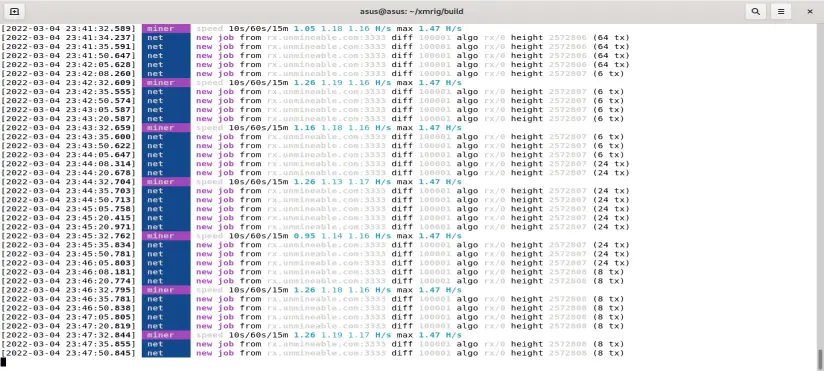Click the terminal cursor block

(3, 362)
